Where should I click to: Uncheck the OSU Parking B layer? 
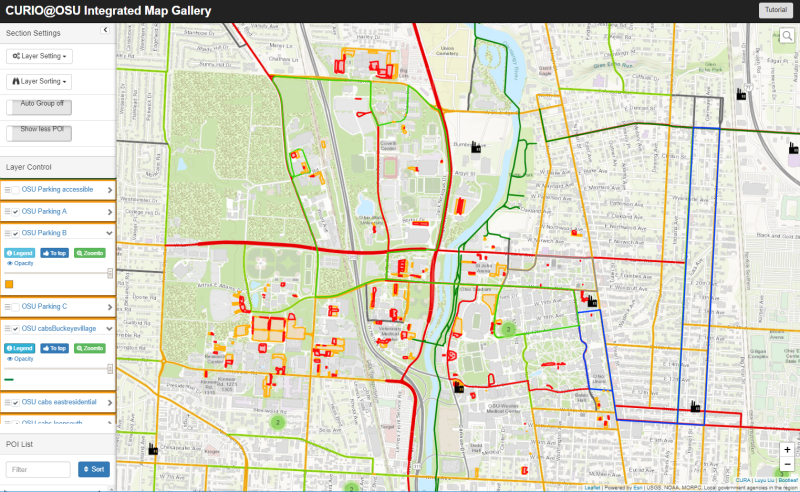tap(16, 233)
